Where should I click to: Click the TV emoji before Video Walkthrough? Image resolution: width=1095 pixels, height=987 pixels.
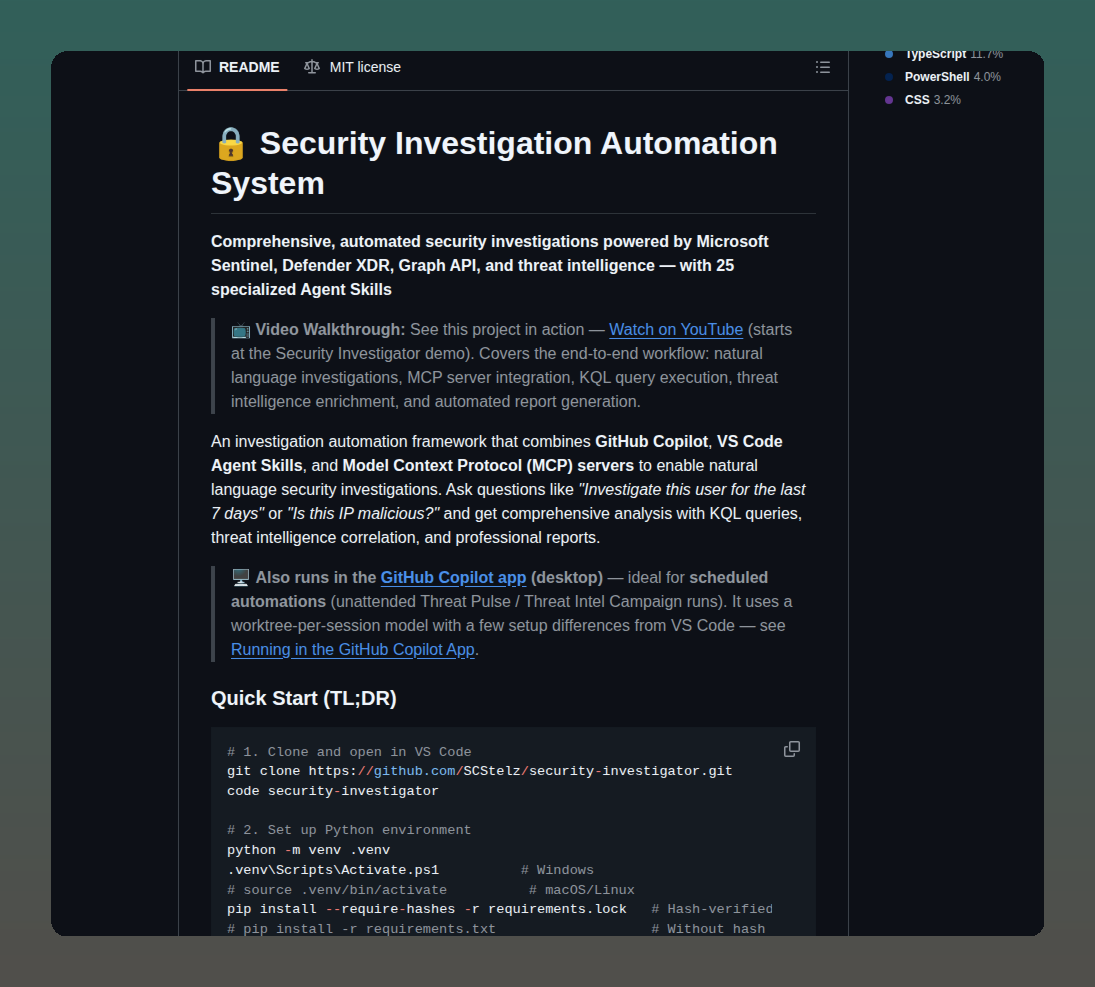pos(241,330)
